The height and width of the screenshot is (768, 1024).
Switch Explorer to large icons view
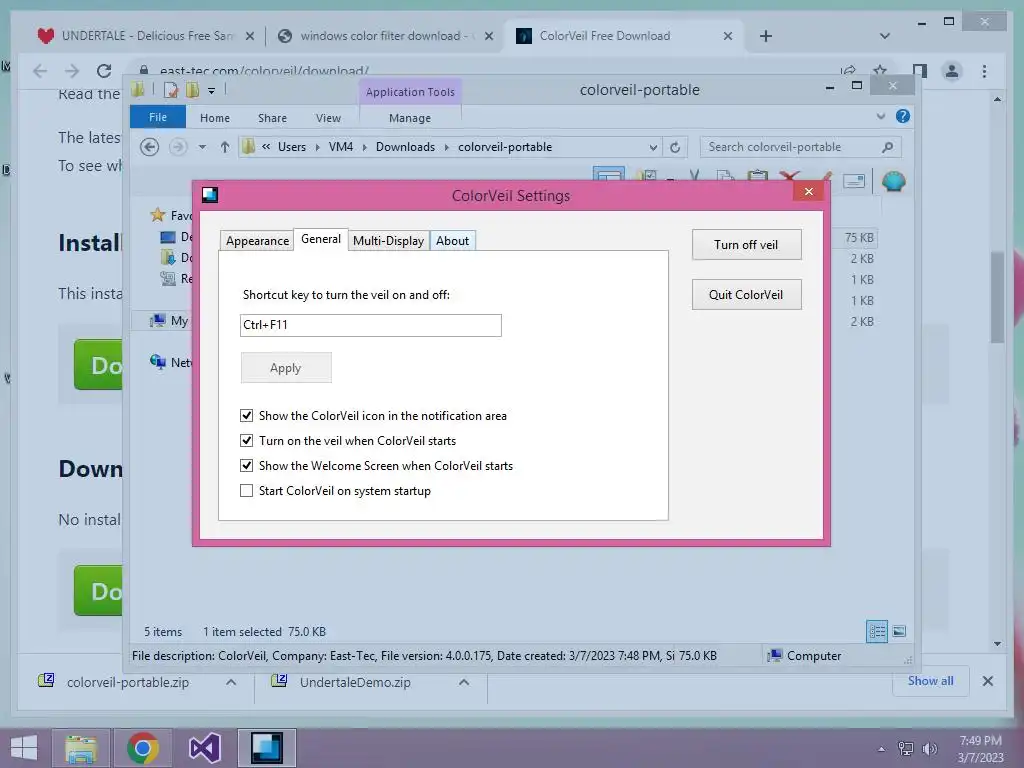(899, 632)
